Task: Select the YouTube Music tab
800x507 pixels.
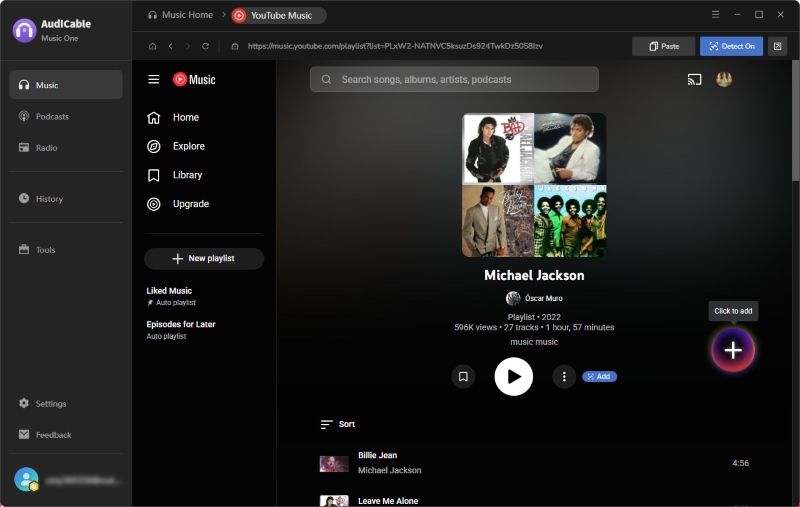Action: click(x=279, y=15)
